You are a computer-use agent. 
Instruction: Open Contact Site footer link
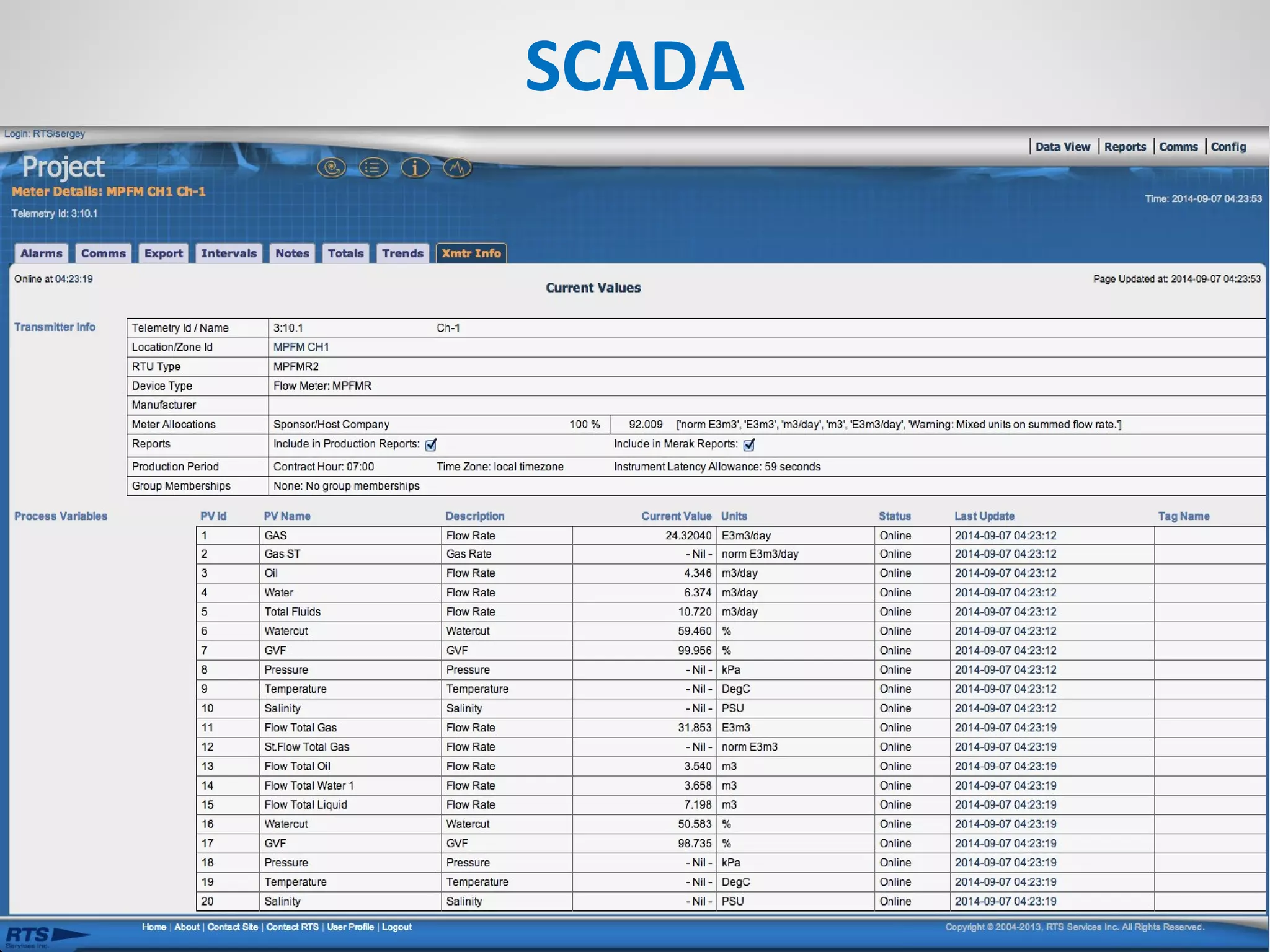click(233, 927)
